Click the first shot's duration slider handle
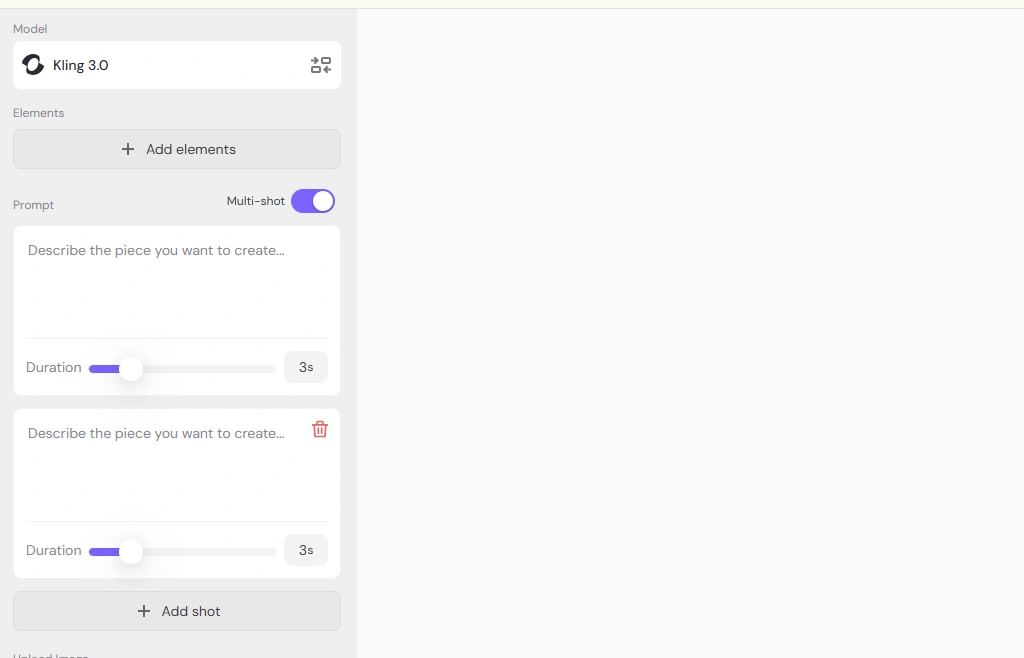The width and height of the screenshot is (1024, 658). (131, 369)
